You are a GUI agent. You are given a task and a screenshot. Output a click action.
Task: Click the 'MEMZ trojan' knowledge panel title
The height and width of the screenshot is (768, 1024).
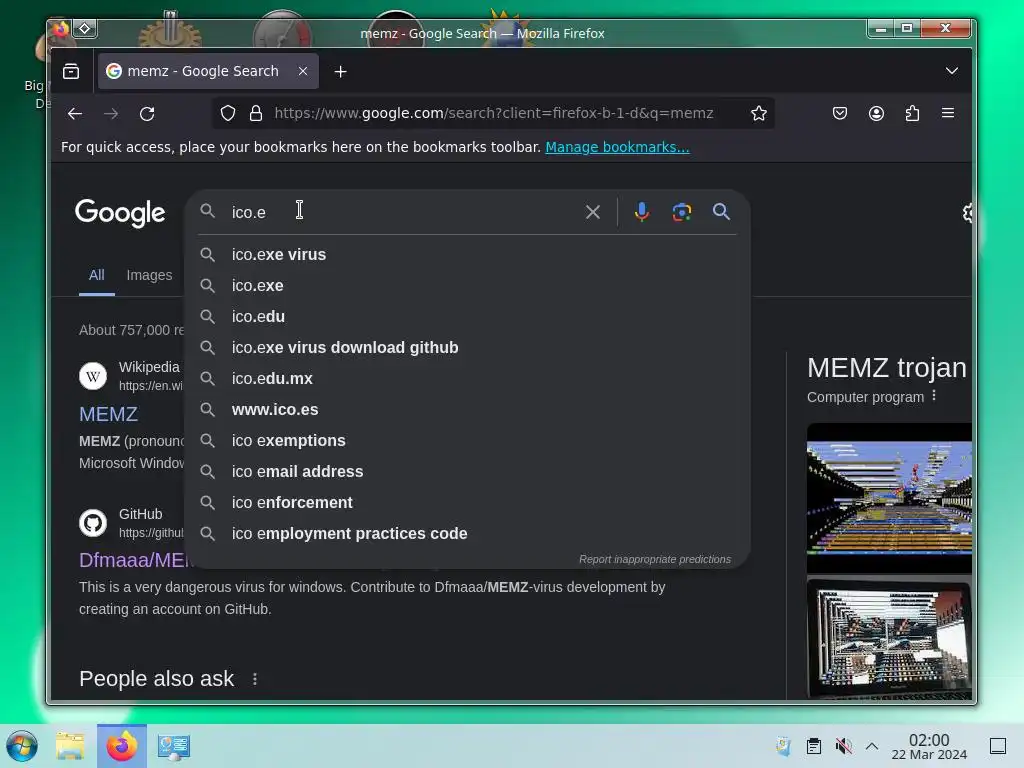click(886, 368)
